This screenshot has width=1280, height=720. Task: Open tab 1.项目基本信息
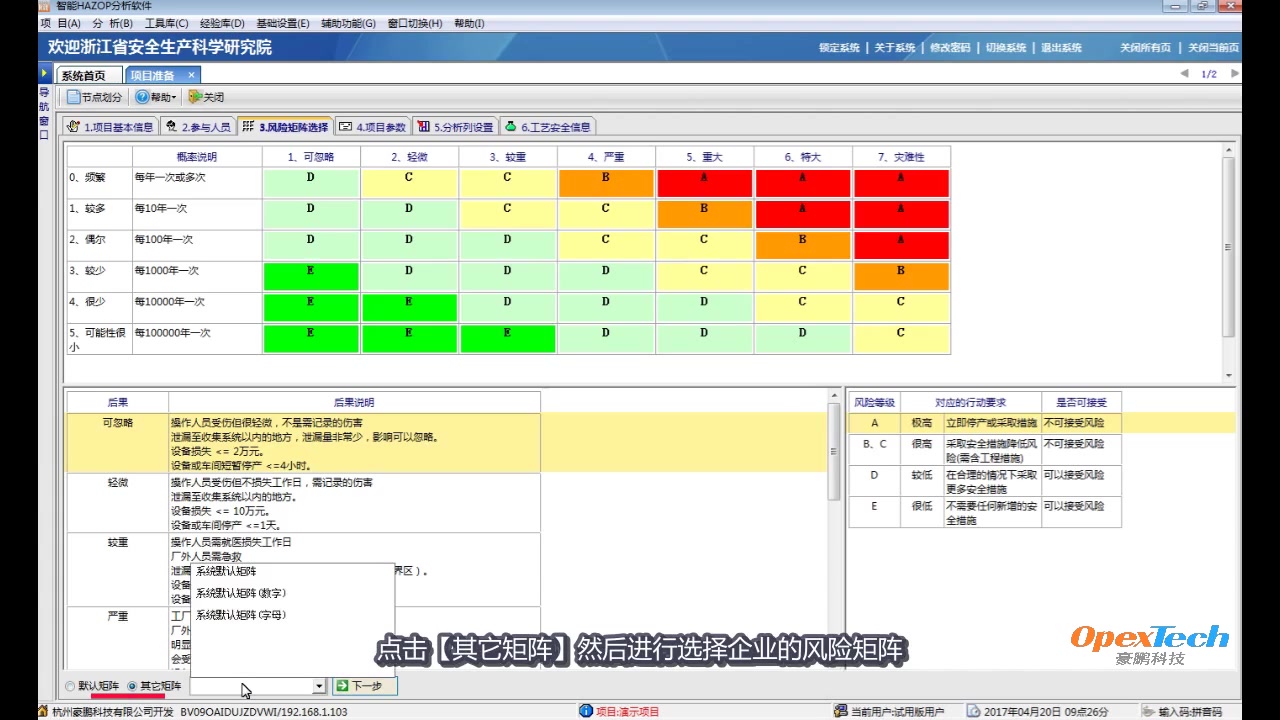coord(110,127)
